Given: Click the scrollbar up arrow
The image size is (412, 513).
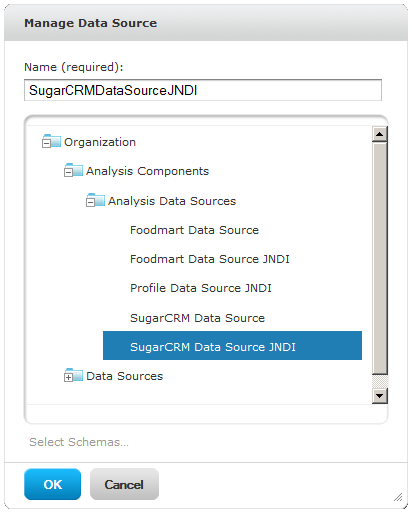Looking at the screenshot, I should tap(379, 134).
